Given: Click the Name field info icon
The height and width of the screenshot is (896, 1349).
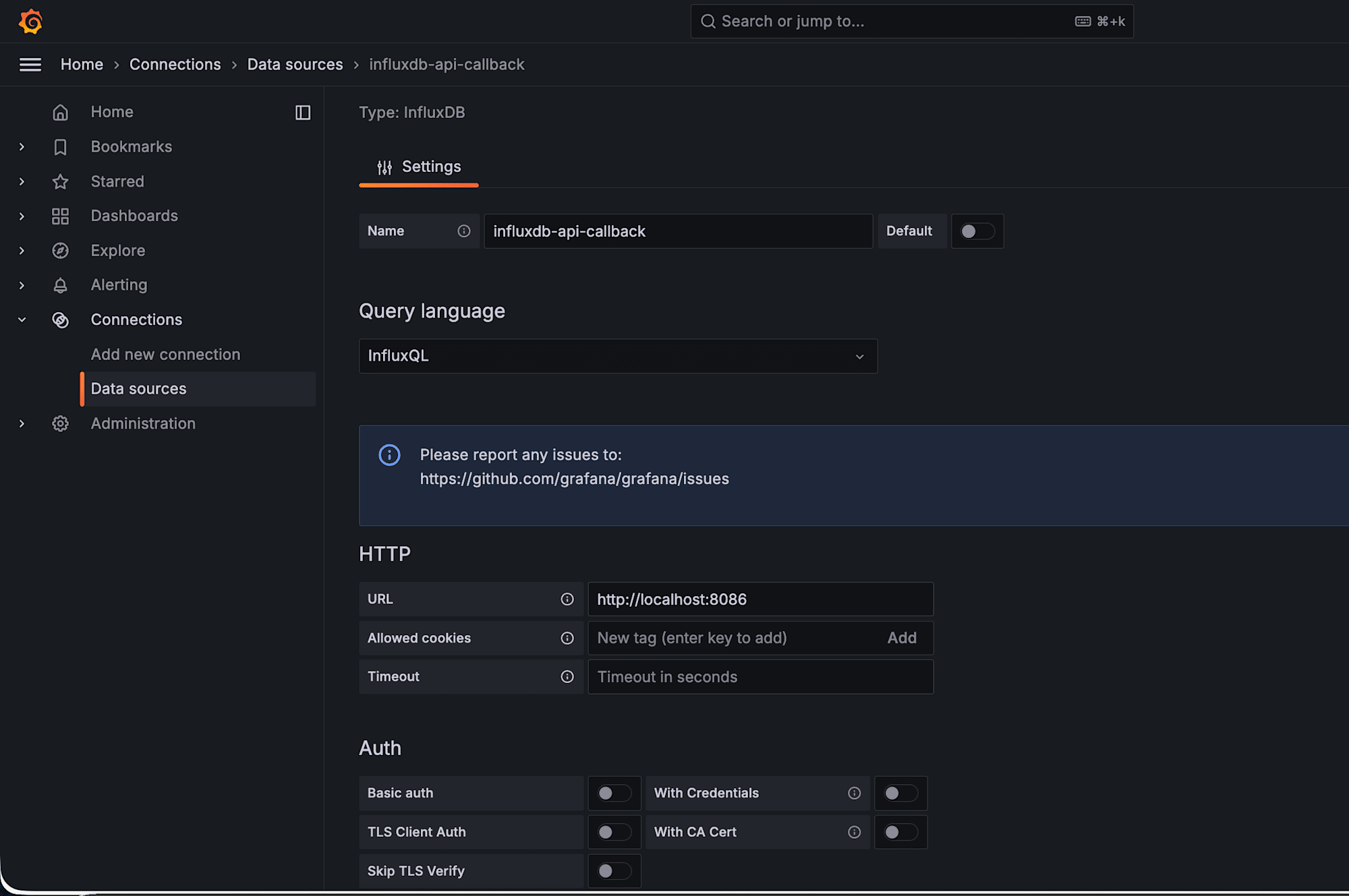Looking at the screenshot, I should point(464,231).
